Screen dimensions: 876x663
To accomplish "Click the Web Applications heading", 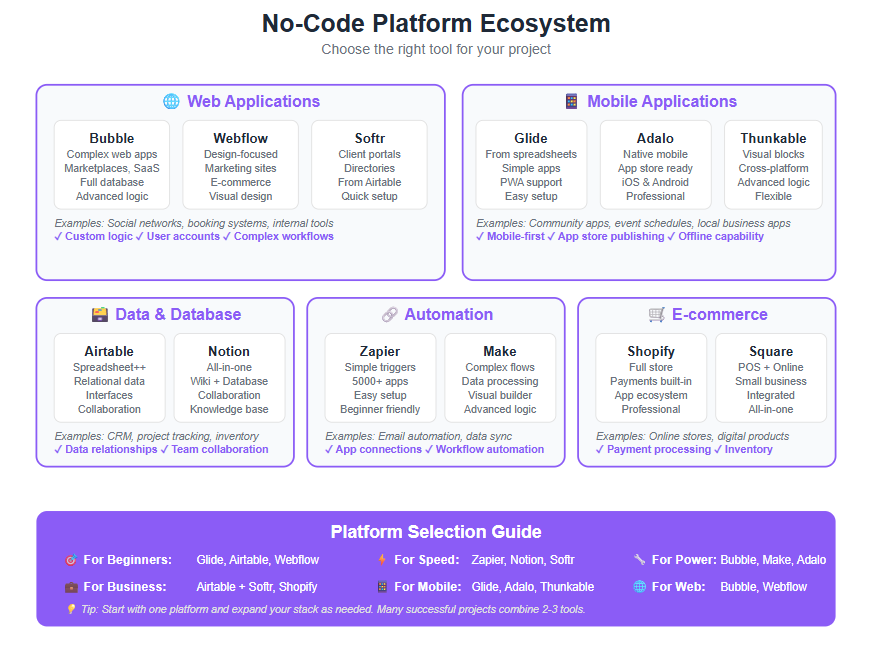I will pos(253,101).
